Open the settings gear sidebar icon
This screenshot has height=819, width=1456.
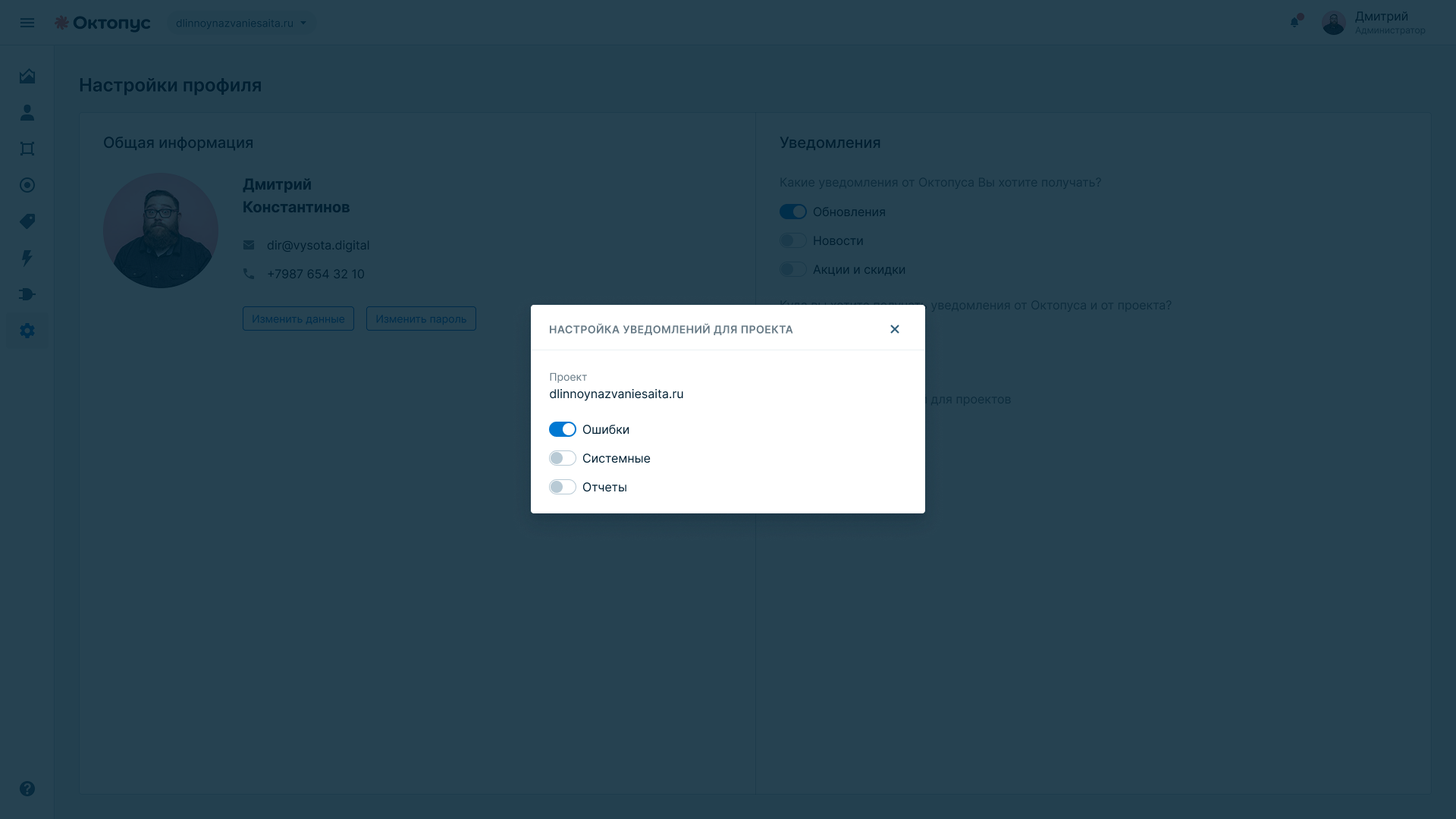click(27, 331)
